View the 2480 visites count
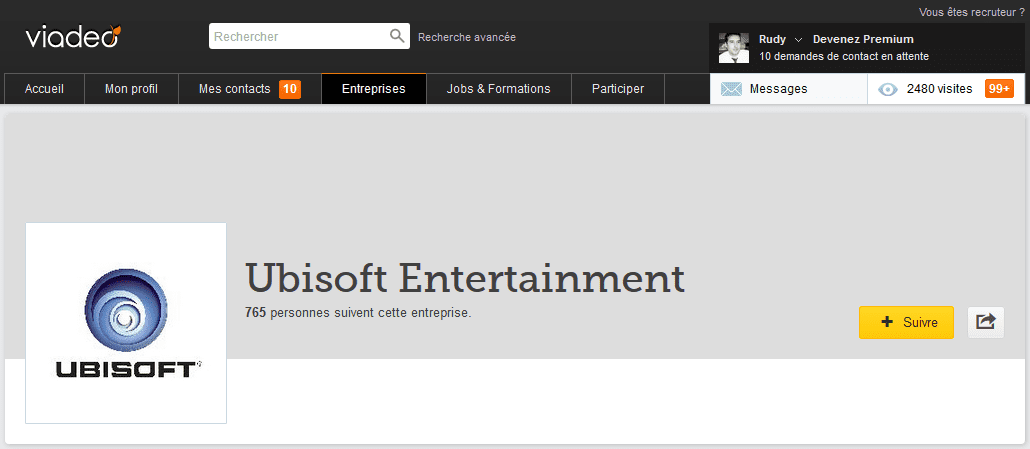This screenshot has height=449, width=1030. pyautogui.click(x=939, y=89)
